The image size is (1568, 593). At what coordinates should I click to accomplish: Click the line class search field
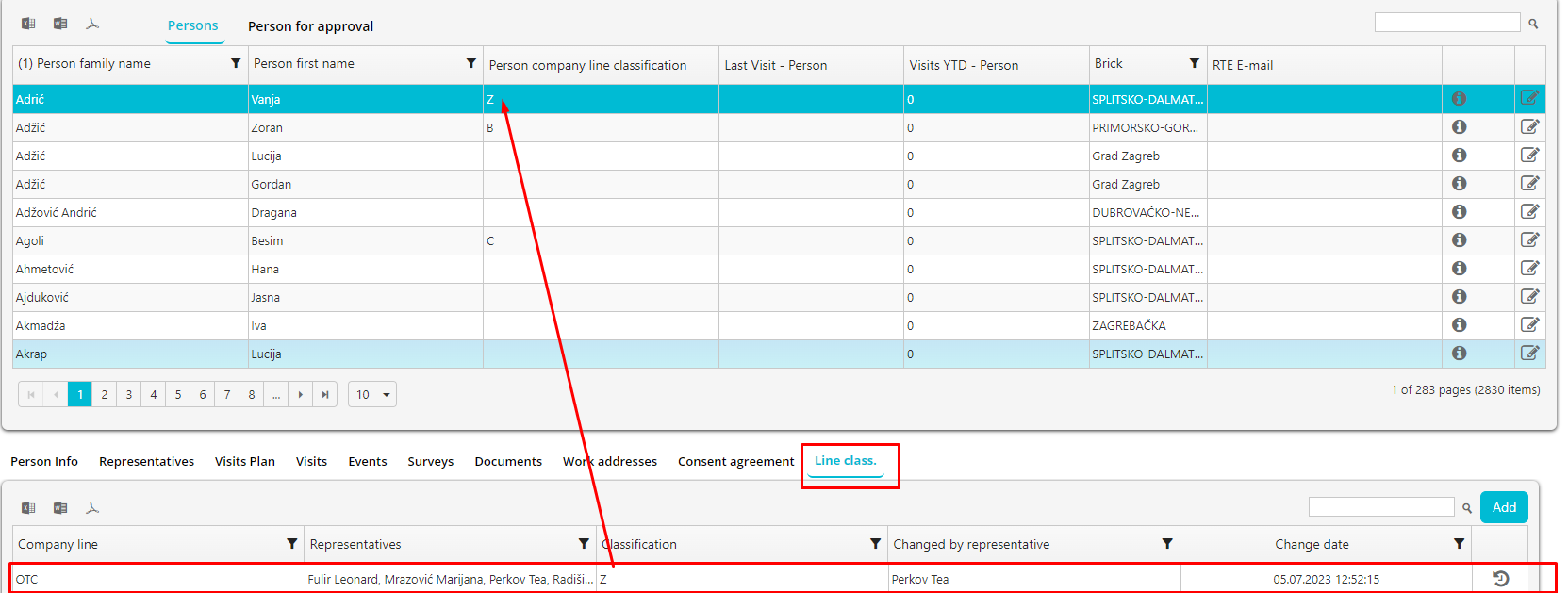1380,507
